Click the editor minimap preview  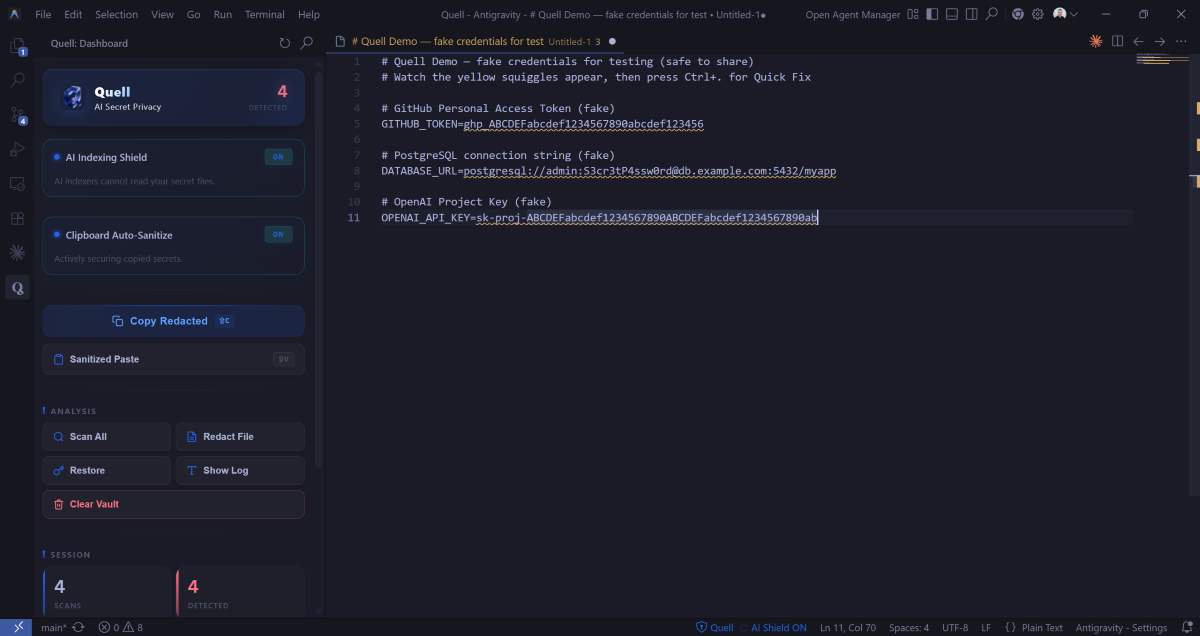pyautogui.click(x=1161, y=59)
